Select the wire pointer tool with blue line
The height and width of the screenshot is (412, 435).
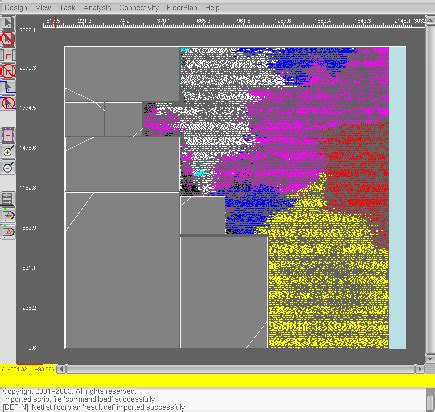8,87
